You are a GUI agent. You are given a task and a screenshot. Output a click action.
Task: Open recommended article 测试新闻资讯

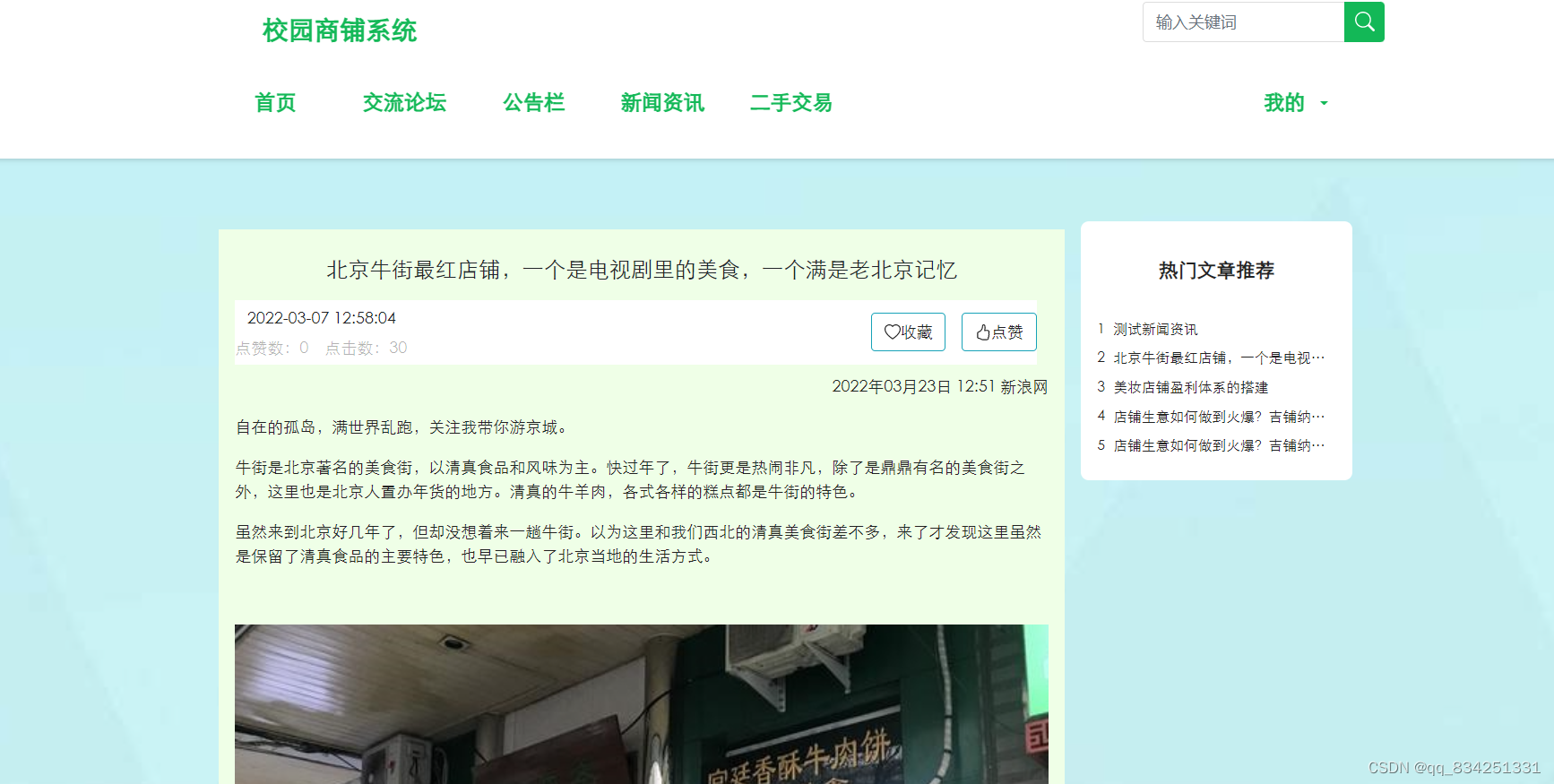click(1155, 329)
